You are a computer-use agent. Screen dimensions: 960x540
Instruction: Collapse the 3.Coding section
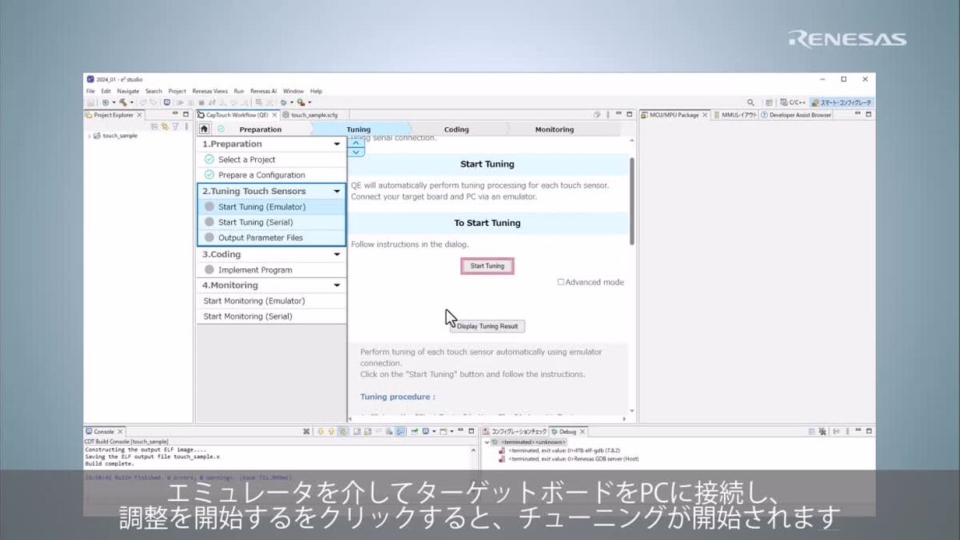pyautogui.click(x=337, y=254)
